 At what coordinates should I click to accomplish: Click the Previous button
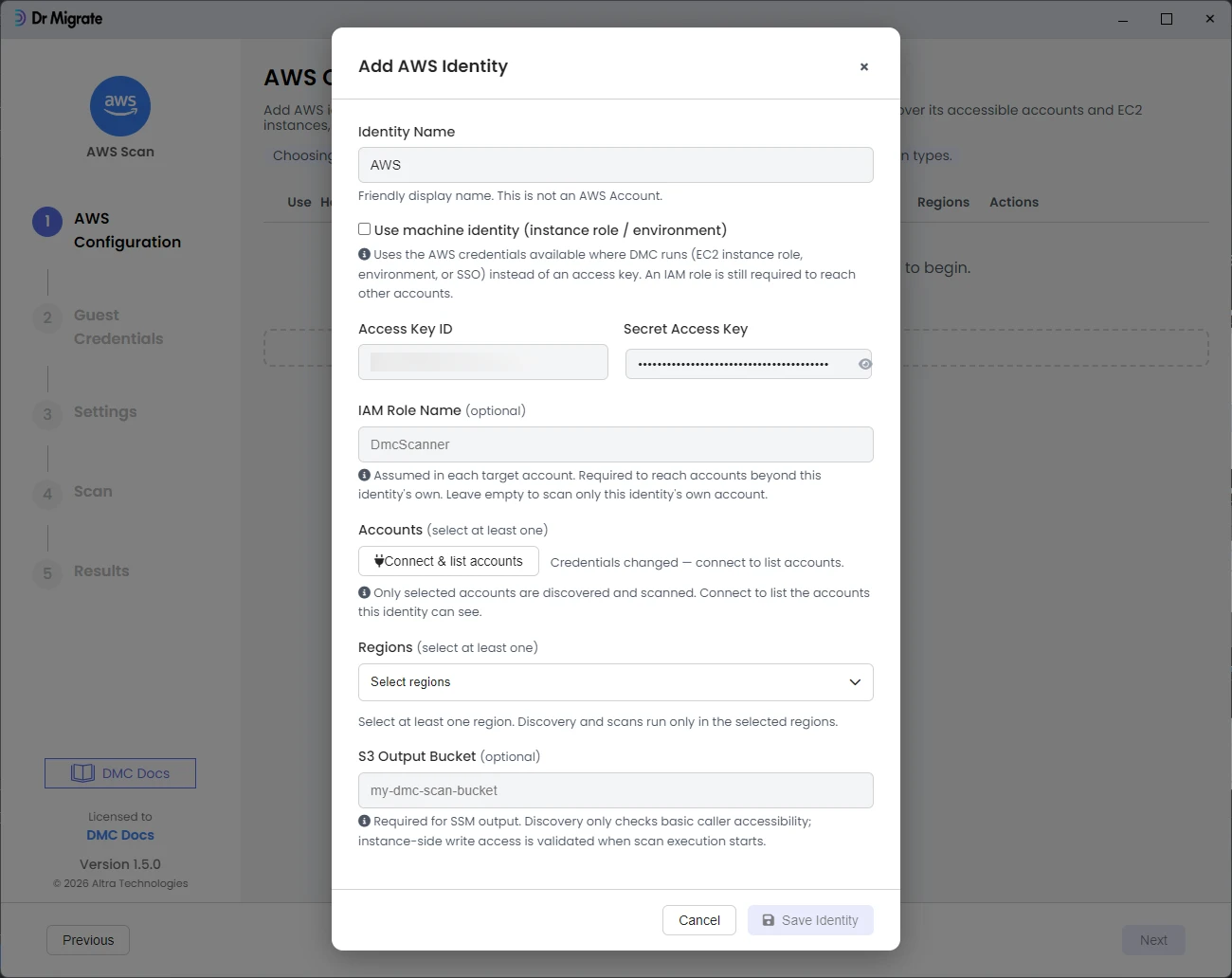click(88, 940)
